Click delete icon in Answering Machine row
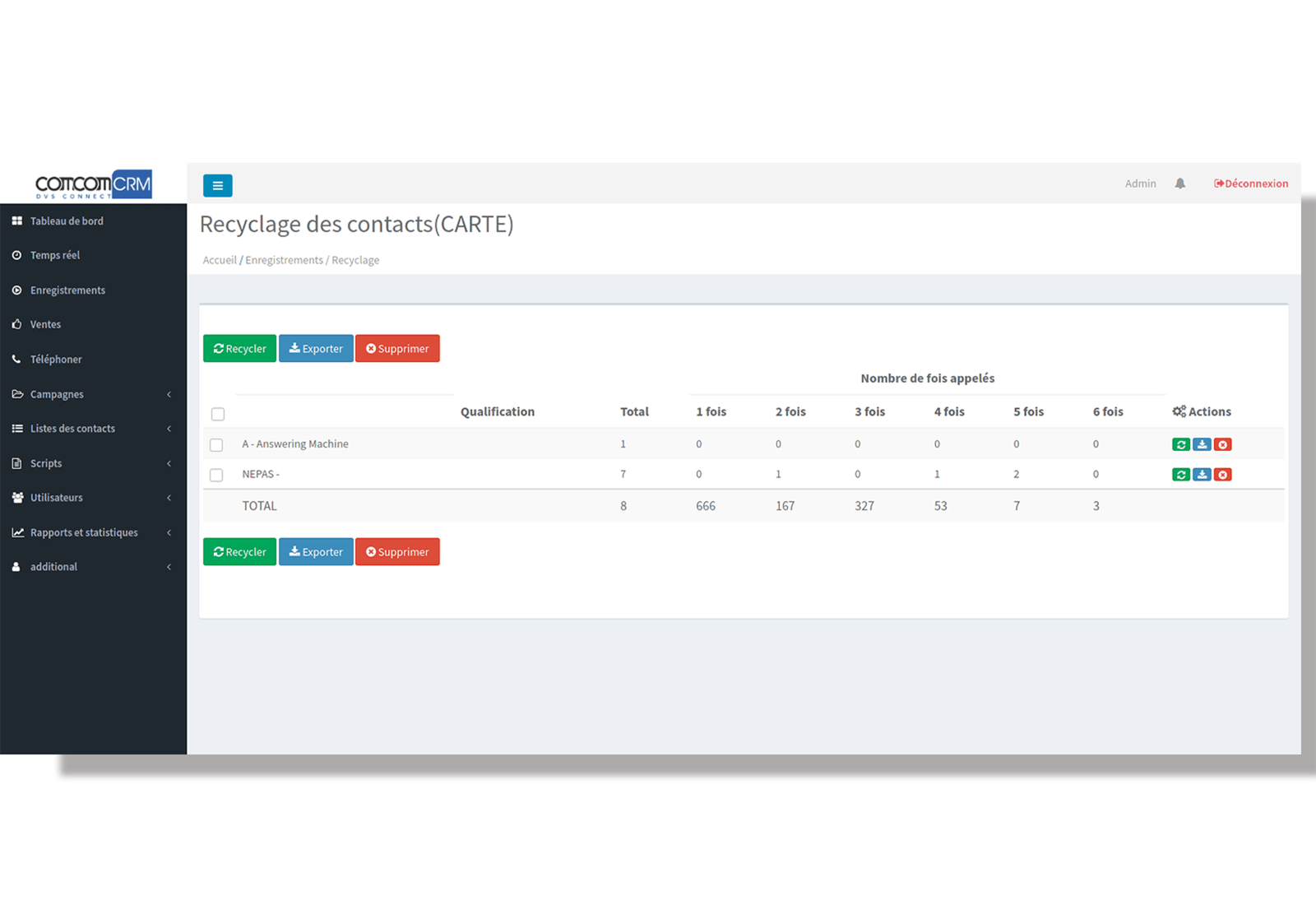 pos(1223,444)
